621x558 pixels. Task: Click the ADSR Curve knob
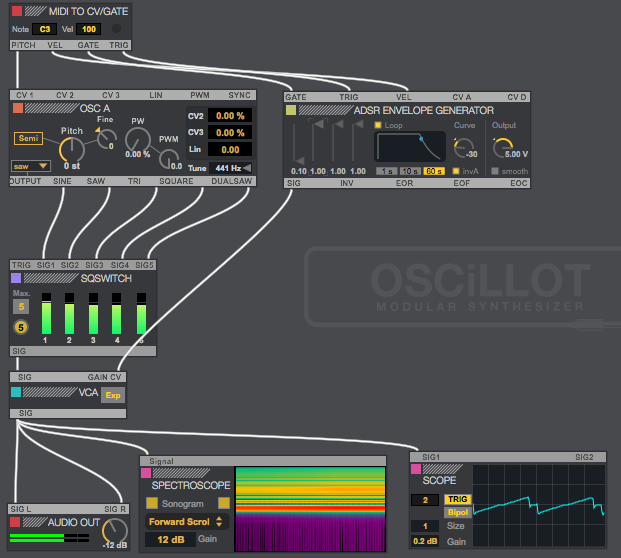point(463,148)
